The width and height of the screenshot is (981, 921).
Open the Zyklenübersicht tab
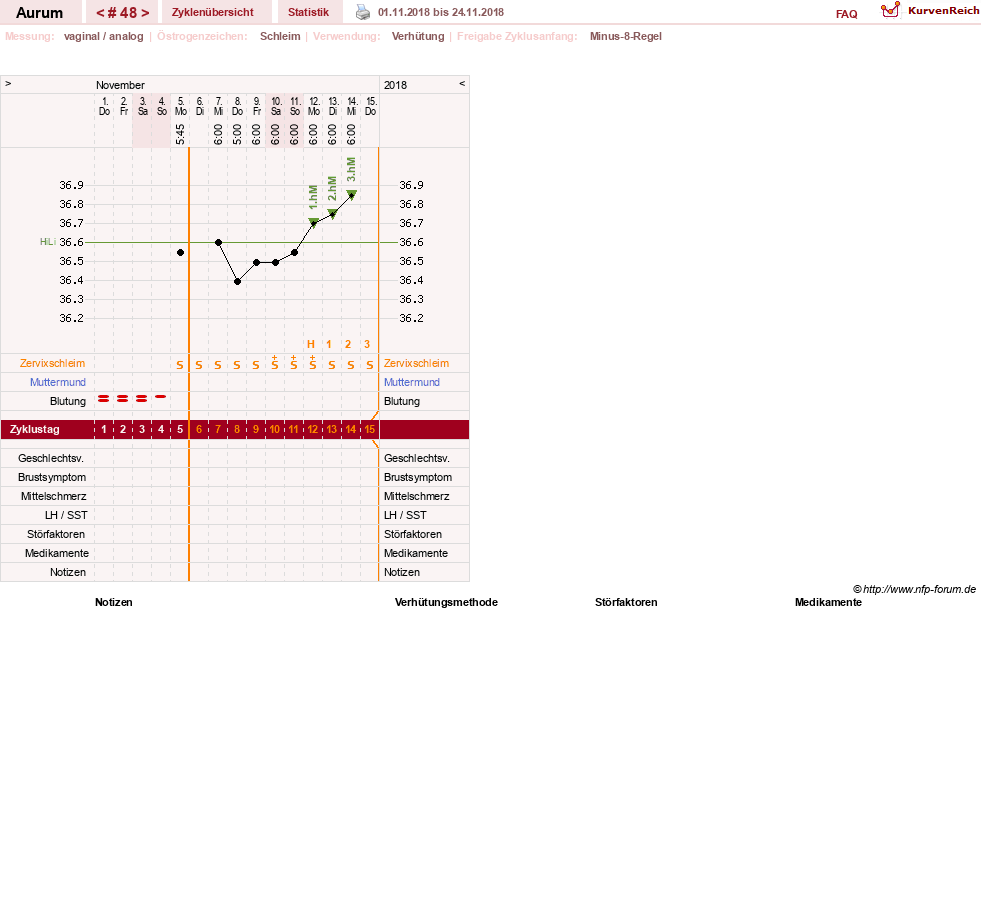point(213,12)
